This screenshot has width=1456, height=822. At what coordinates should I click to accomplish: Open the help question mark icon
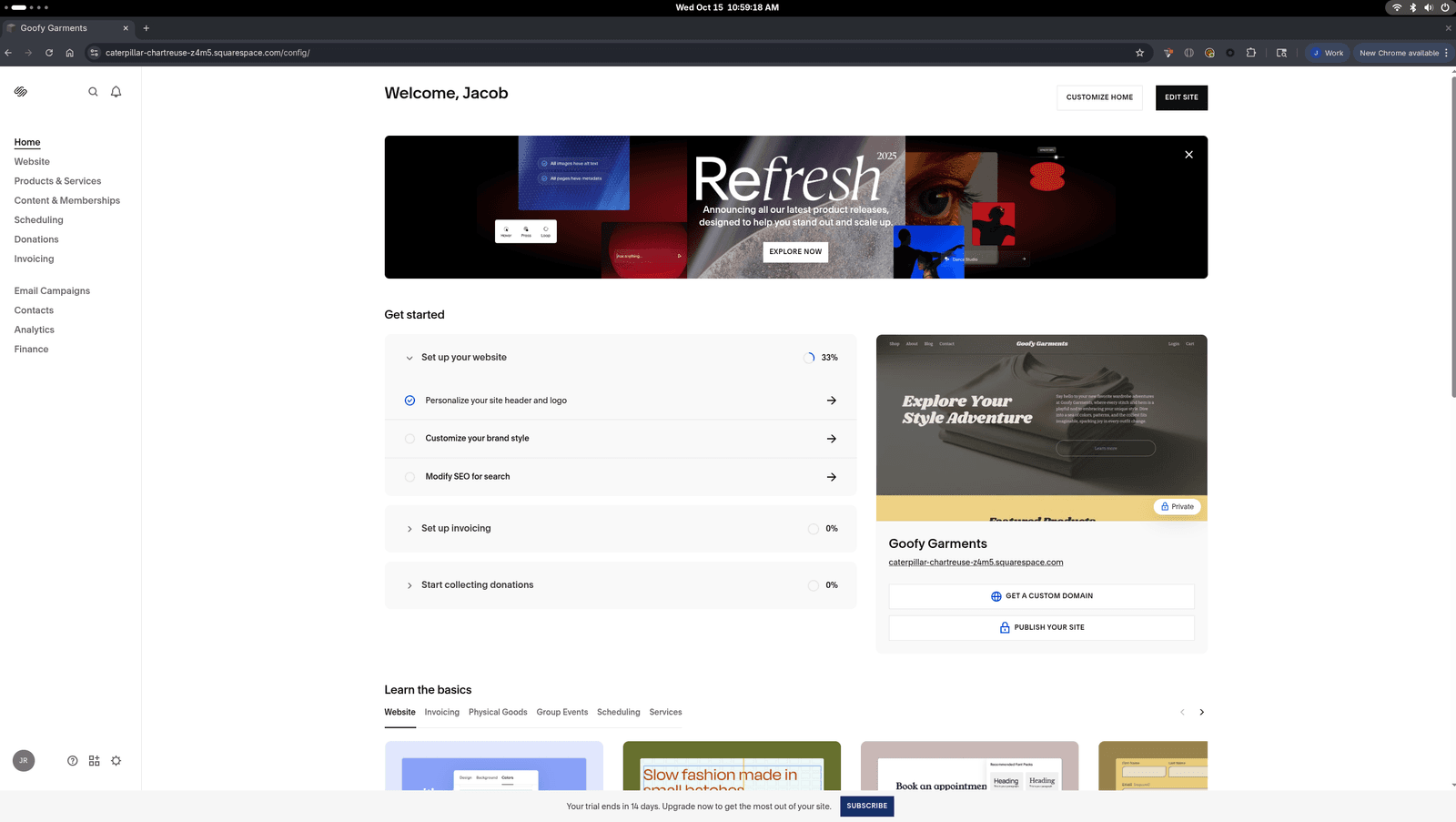coord(73,761)
